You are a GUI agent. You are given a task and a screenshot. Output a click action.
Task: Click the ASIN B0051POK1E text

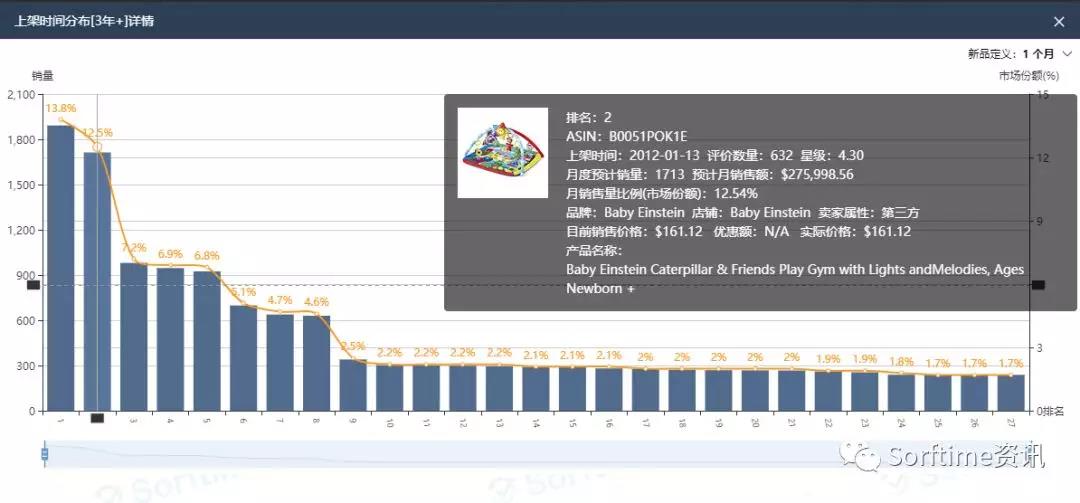click(x=627, y=136)
